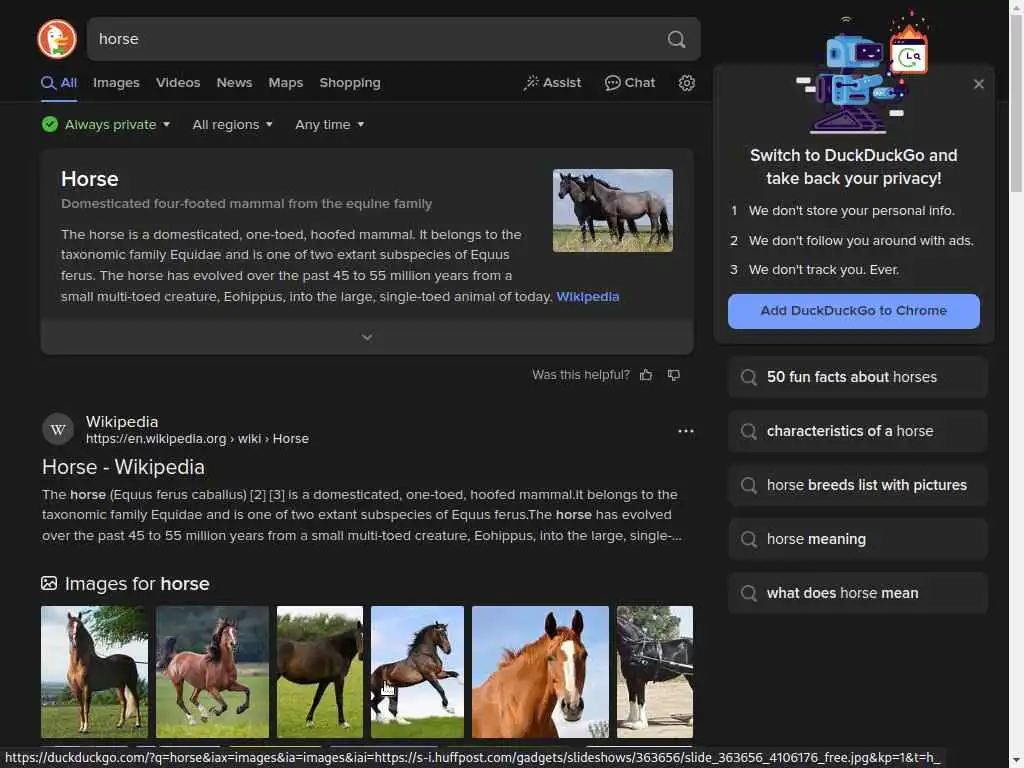Close the Switch to DuckDuckGo promo
1024x768 pixels.
point(978,84)
